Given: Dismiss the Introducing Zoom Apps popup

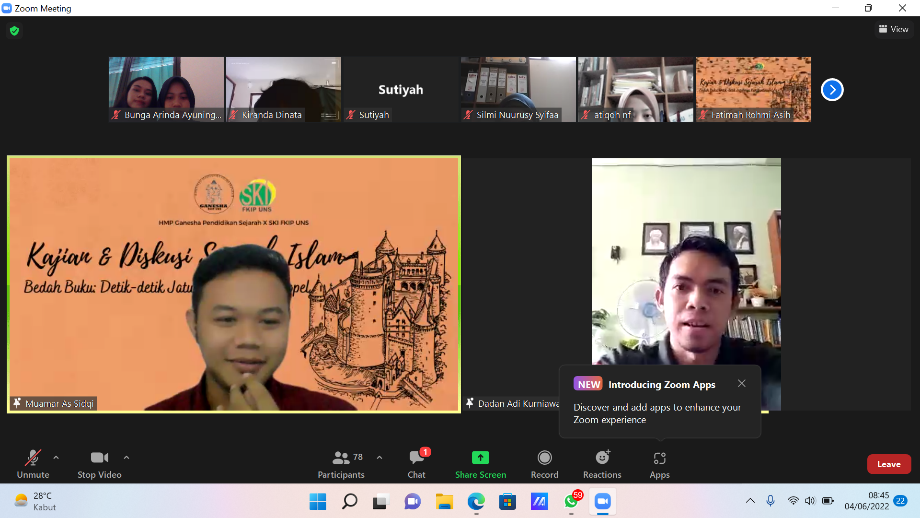Looking at the screenshot, I should 741,383.
